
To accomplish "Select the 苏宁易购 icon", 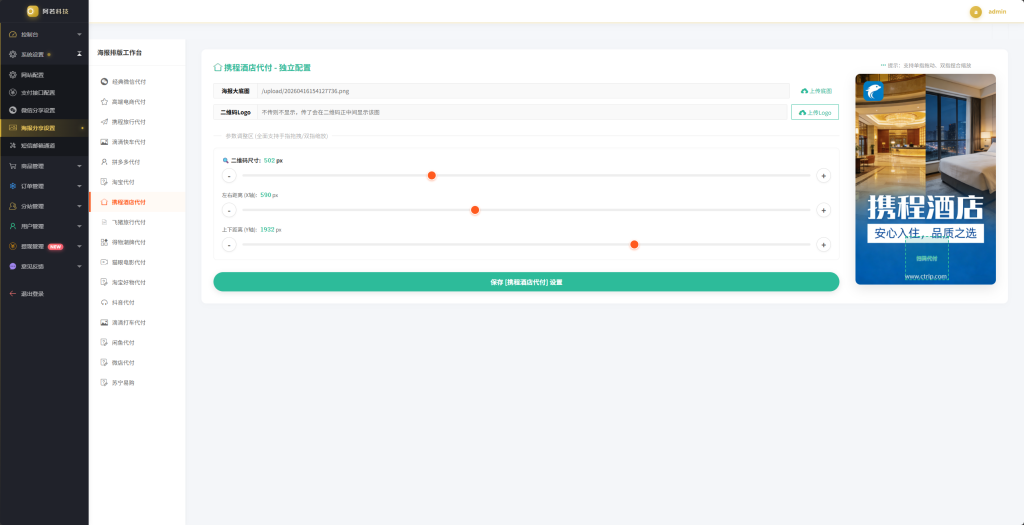I will tap(104, 383).
